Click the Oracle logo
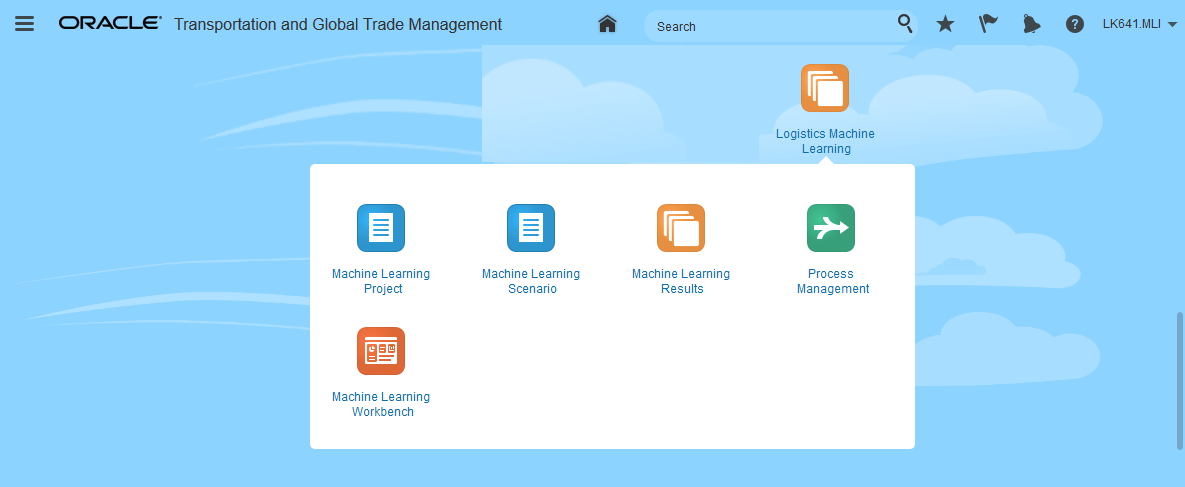 click(110, 23)
